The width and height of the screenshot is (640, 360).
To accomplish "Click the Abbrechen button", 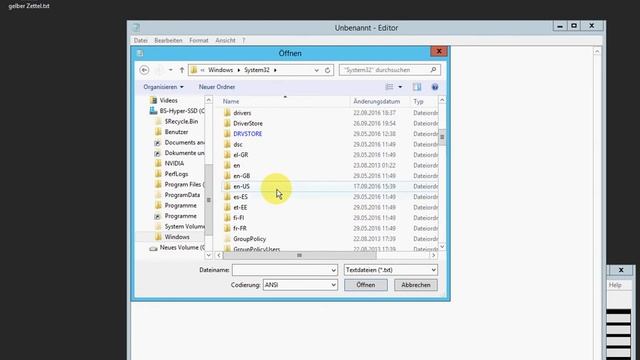I will click(x=416, y=285).
